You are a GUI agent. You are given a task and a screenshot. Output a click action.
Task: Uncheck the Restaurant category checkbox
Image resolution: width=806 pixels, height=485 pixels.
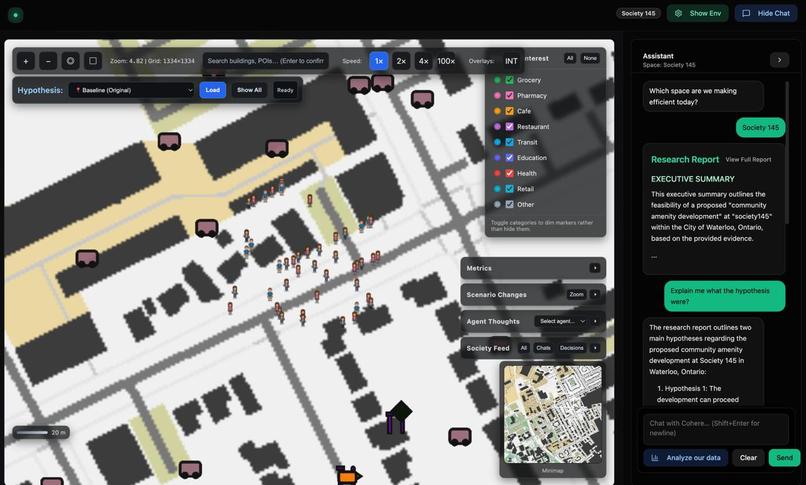click(x=509, y=126)
